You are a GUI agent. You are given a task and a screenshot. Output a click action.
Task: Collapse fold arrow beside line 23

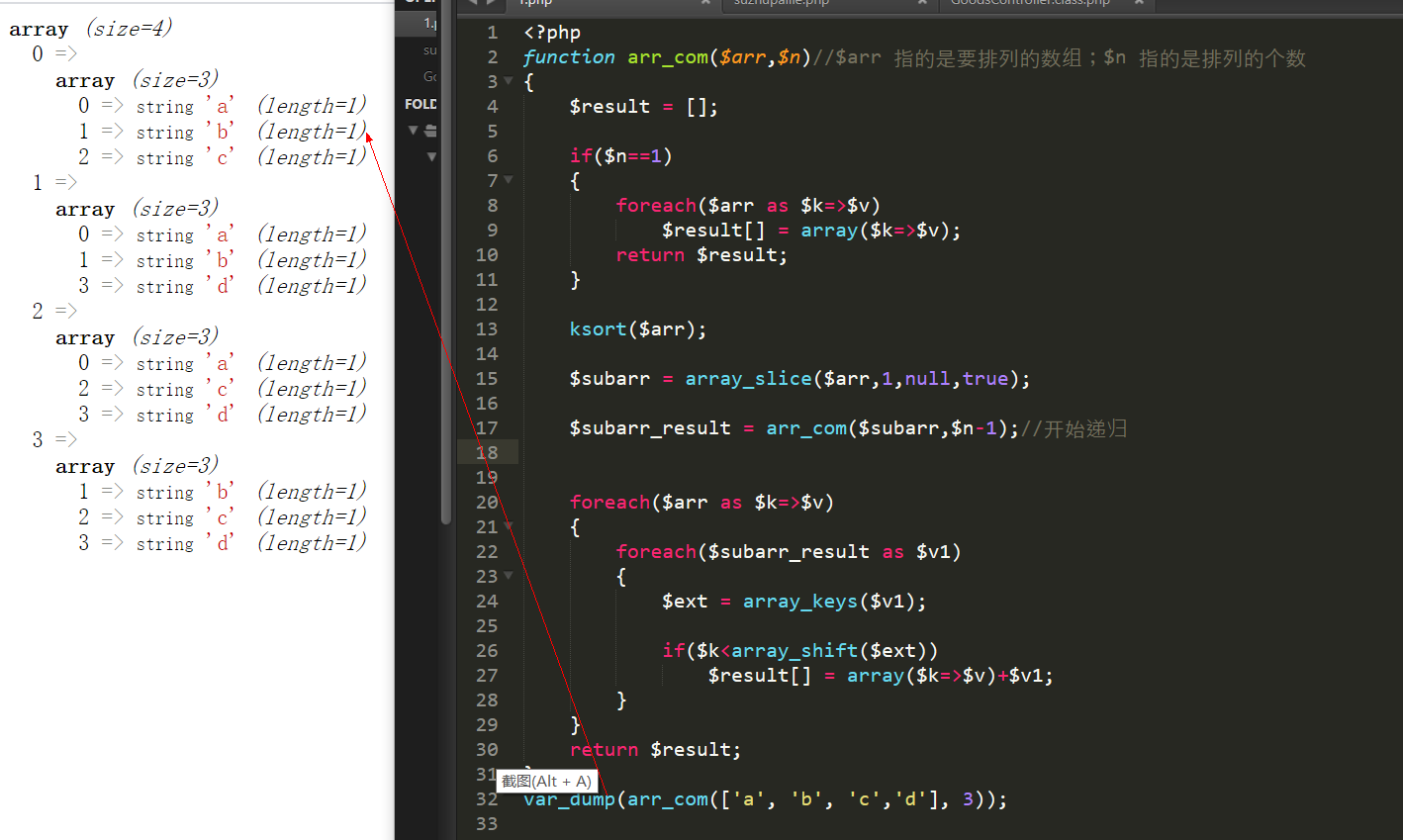[x=509, y=576]
